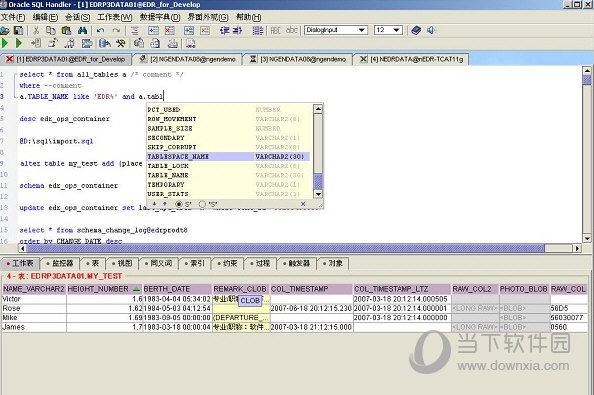This screenshot has height=395, width=594.
Task: Select TABLESPACE_NAME in autocomplete list
Action: coord(228,156)
